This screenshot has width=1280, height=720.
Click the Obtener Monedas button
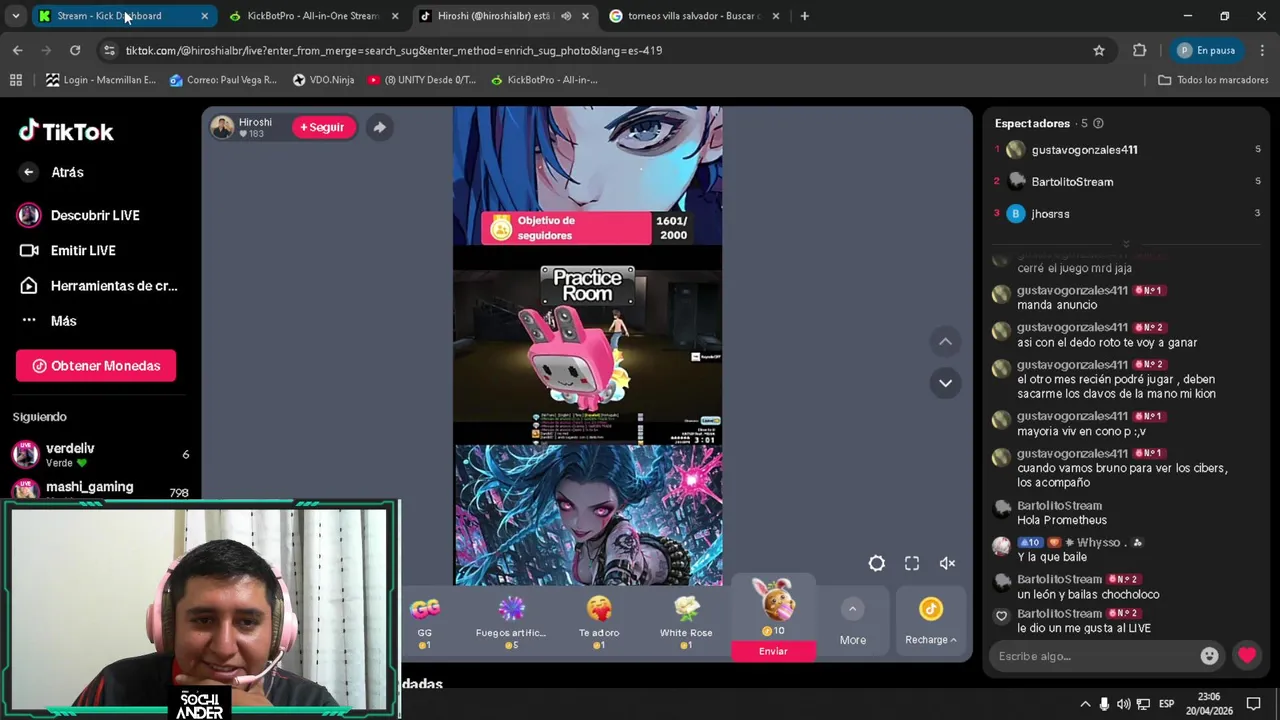(x=96, y=366)
